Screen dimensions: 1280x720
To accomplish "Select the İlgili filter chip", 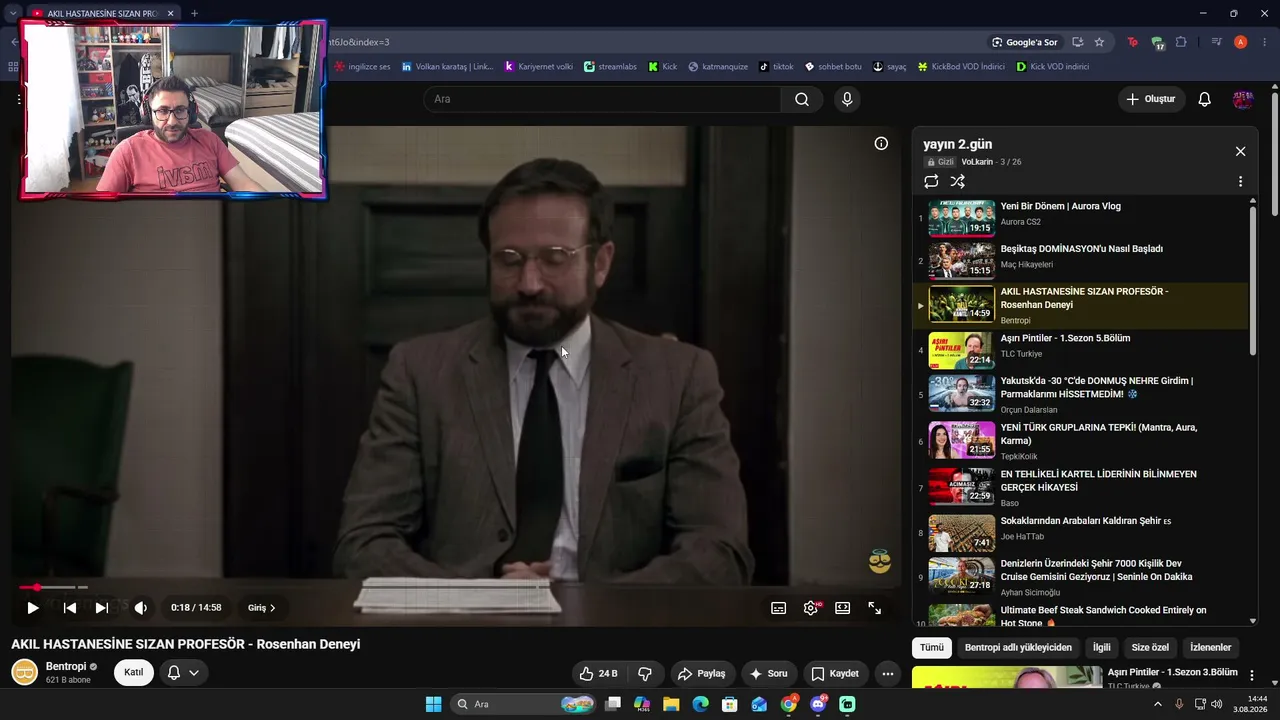I will point(1101,647).
